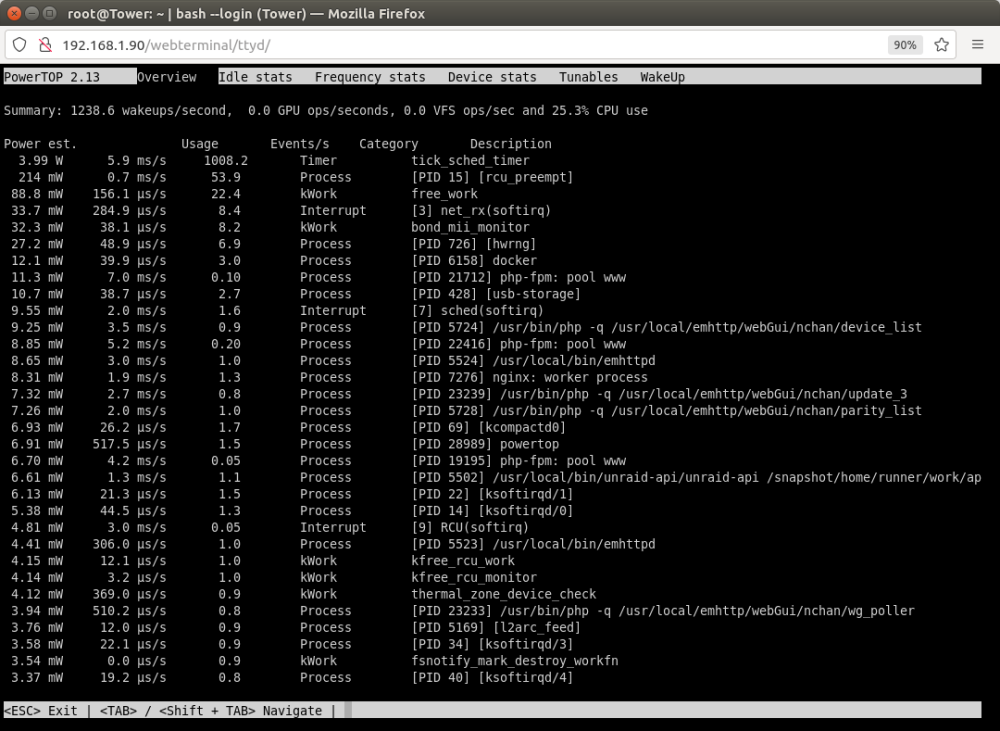Screen dimensions: 1000x731
Task: Select the nchan/wg_poller process row
Action: pyautogui.click(x=462, y=610)
